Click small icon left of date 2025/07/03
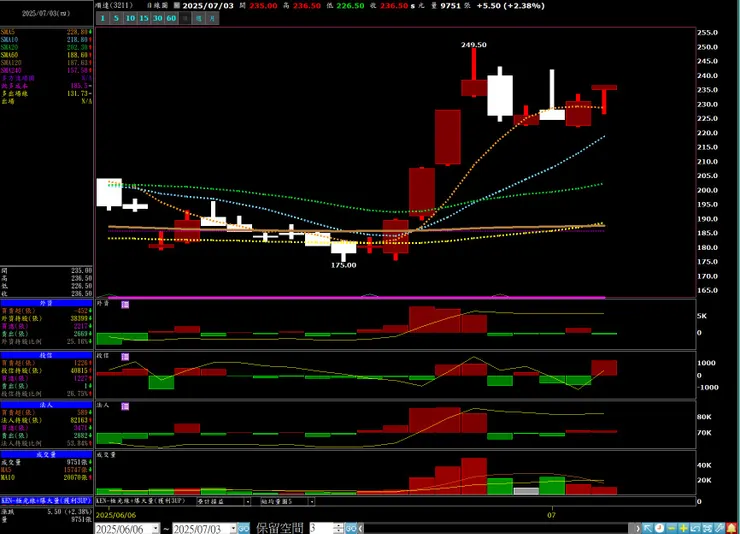Screen dimensions: 740x534 [x=177, y=6]
